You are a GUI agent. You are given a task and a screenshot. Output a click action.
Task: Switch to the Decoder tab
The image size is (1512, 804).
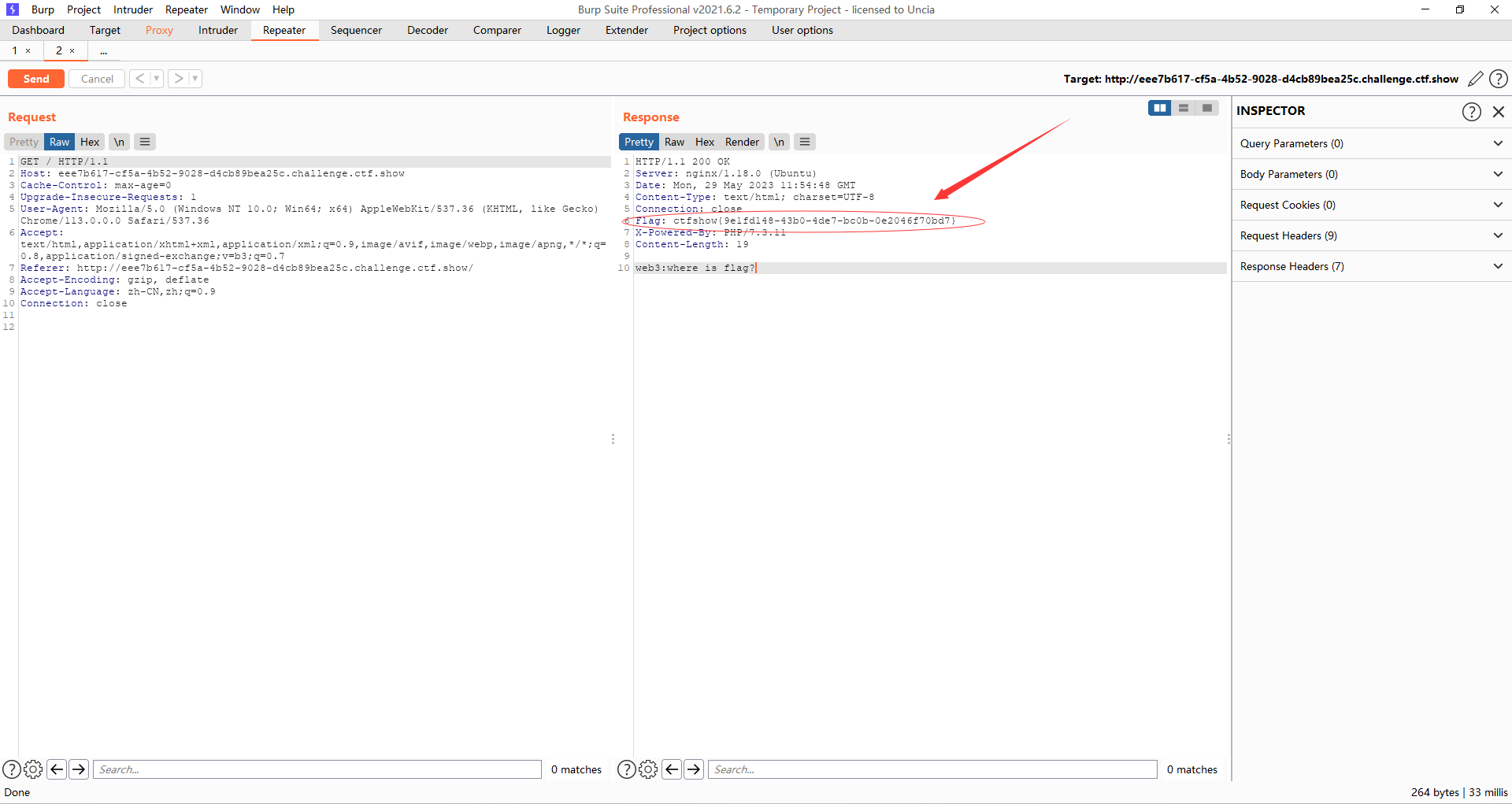tap(428, 30)
